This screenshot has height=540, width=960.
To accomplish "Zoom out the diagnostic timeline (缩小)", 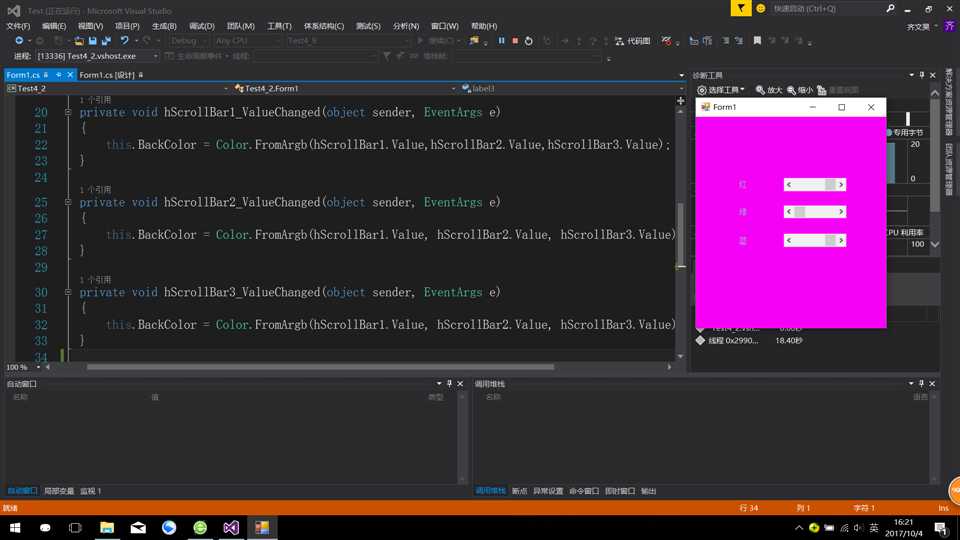I will pyautogui.click(x=800, y=90).
